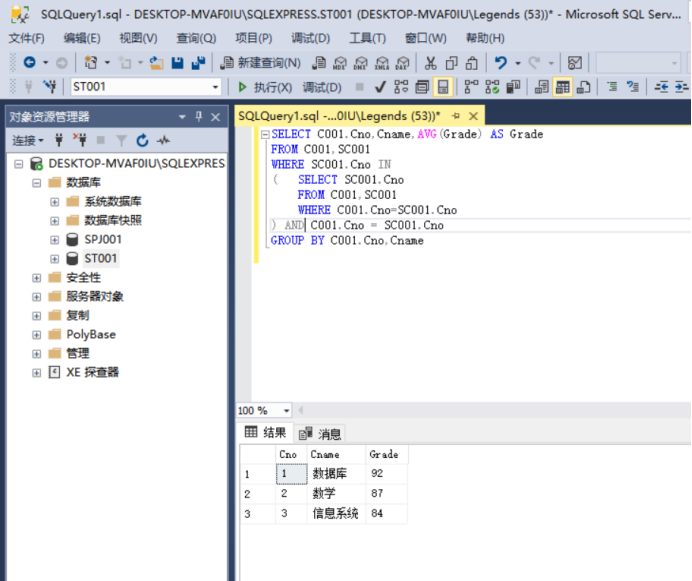Open the ST001 database dropdown
This screenshot has width=692, height=581.
[x=215, y=87]
